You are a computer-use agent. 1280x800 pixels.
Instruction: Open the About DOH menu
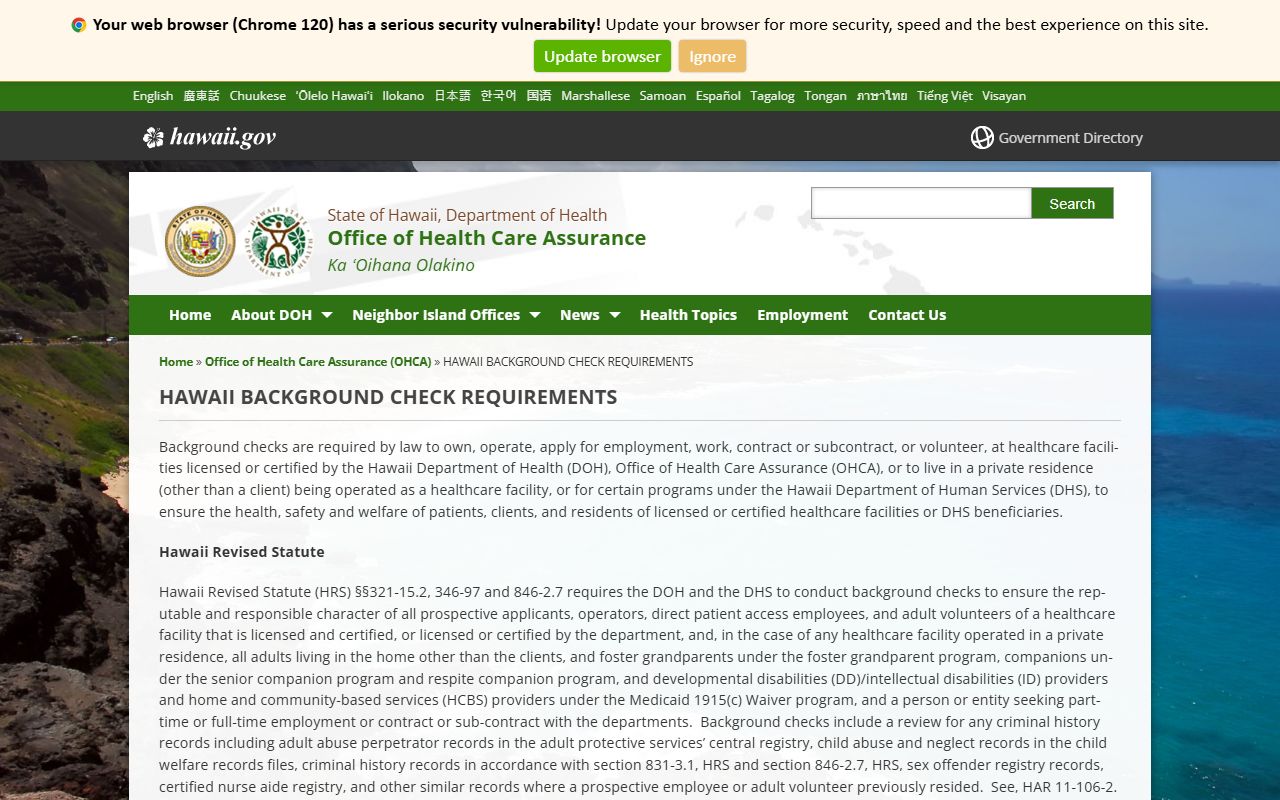point(271,315)
